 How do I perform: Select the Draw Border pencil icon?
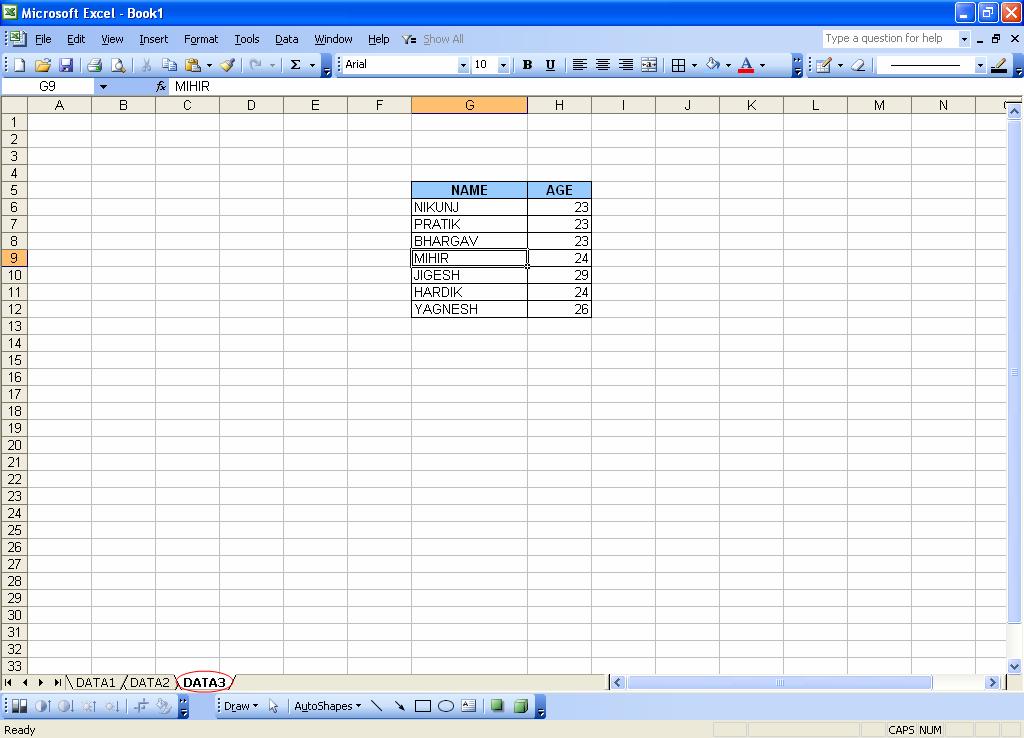[824, 65]
